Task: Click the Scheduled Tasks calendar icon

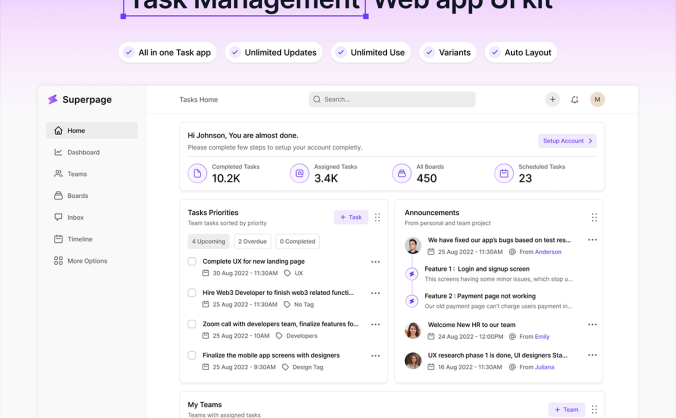Action: [504, 173]
